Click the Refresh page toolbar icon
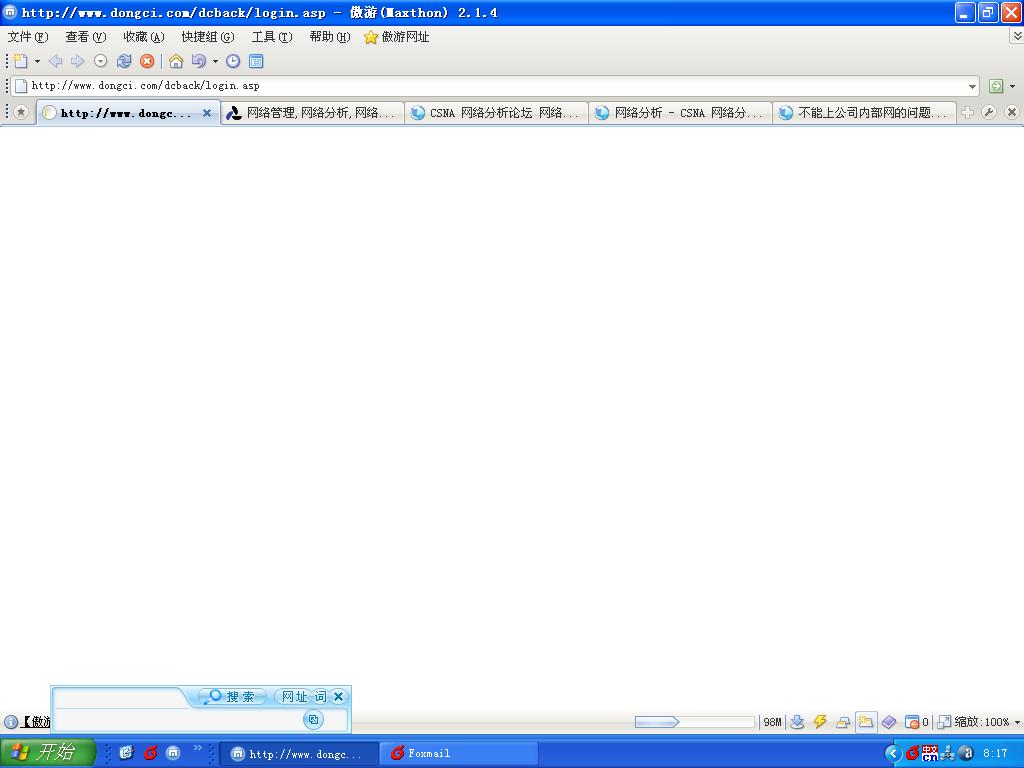This screenshot has width=1024, height=768. pos(124,61)
